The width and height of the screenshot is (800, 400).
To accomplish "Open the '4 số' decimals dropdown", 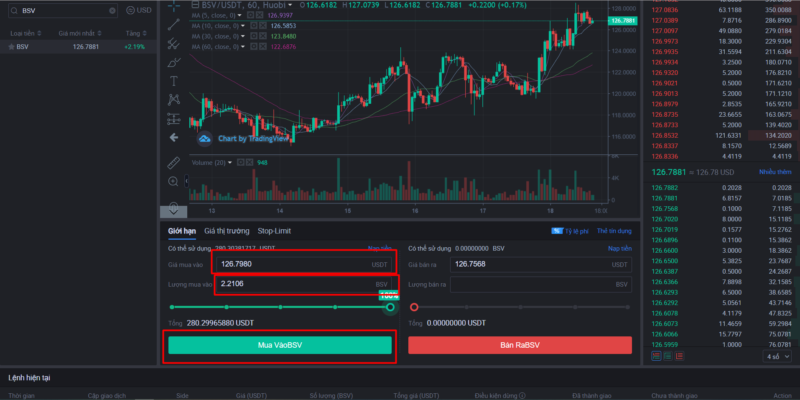I will (777, 356).
